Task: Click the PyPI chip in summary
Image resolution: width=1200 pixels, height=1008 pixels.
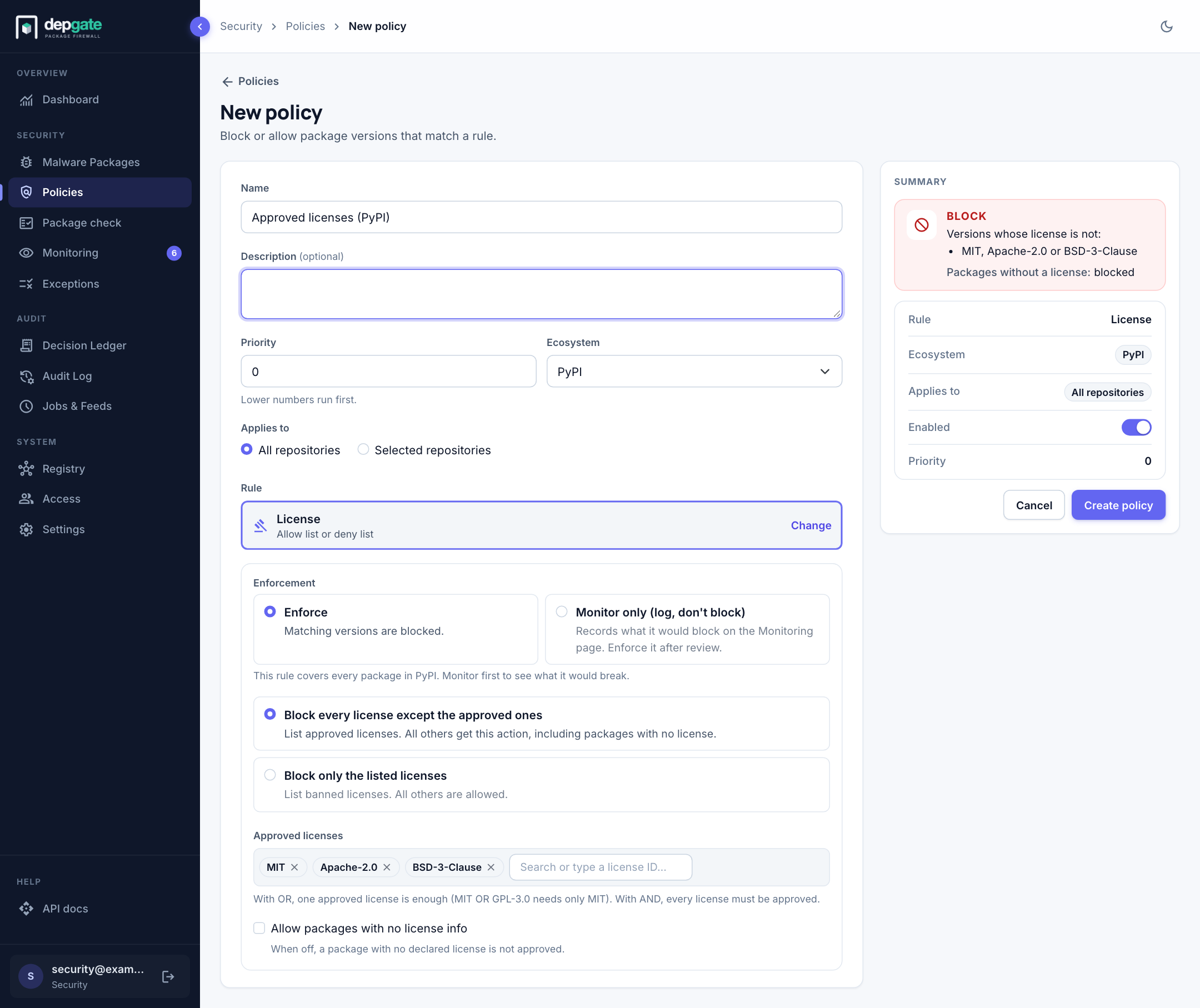Action: tap(1133, 355)
